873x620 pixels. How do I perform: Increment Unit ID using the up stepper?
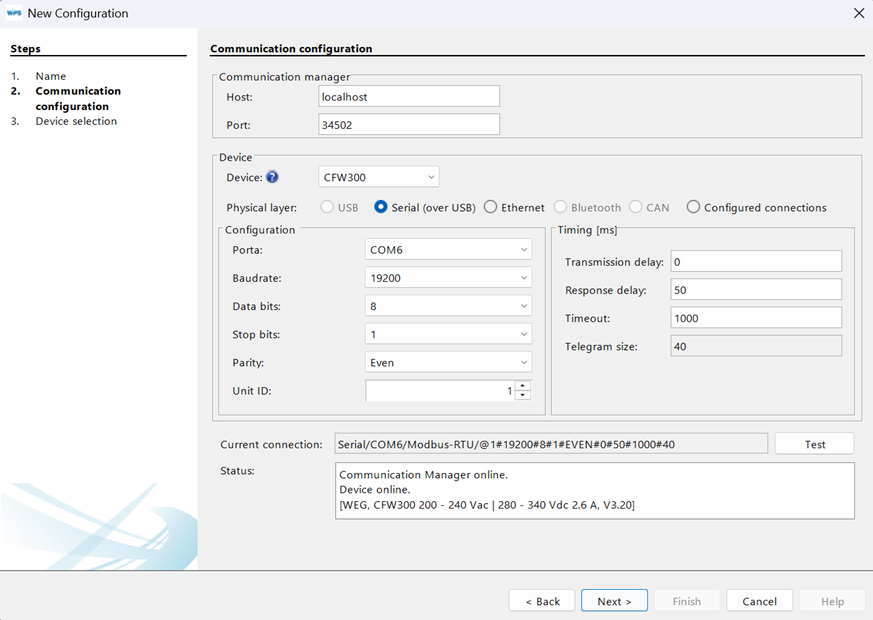[522, 386]
